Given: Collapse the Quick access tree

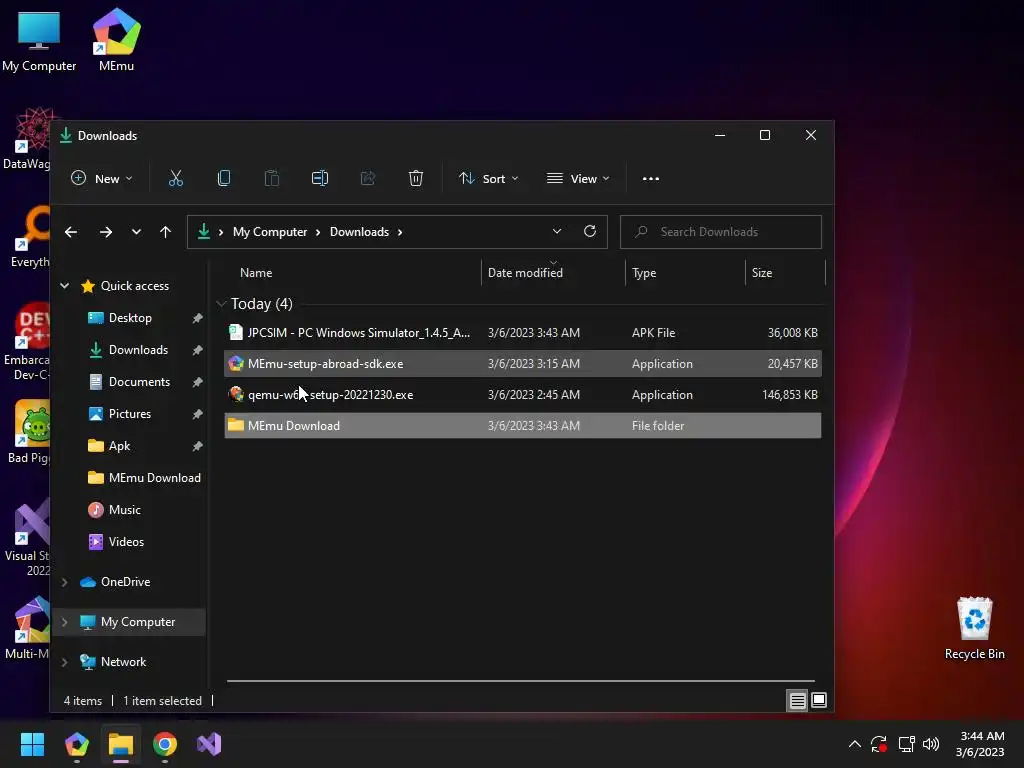Looking at the screenshot, I should [65, 285].
